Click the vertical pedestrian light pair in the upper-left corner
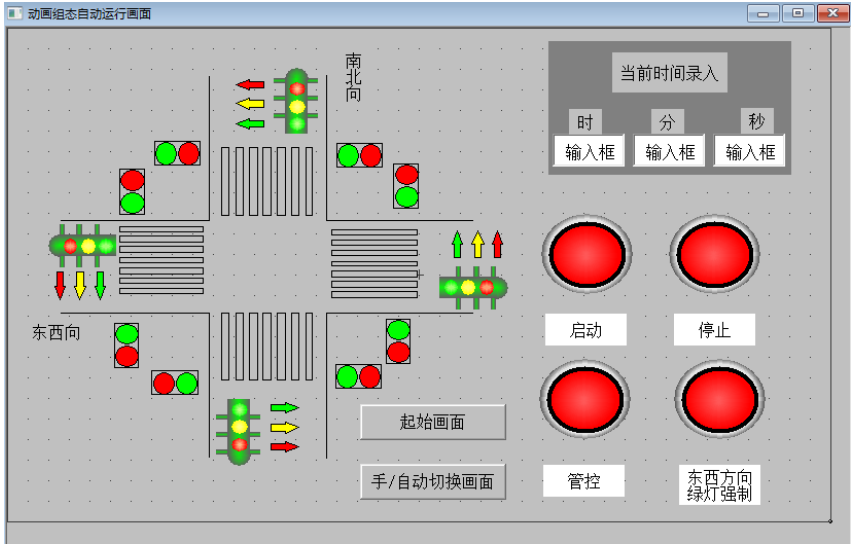The image size is (852, 549). (132, 192)
